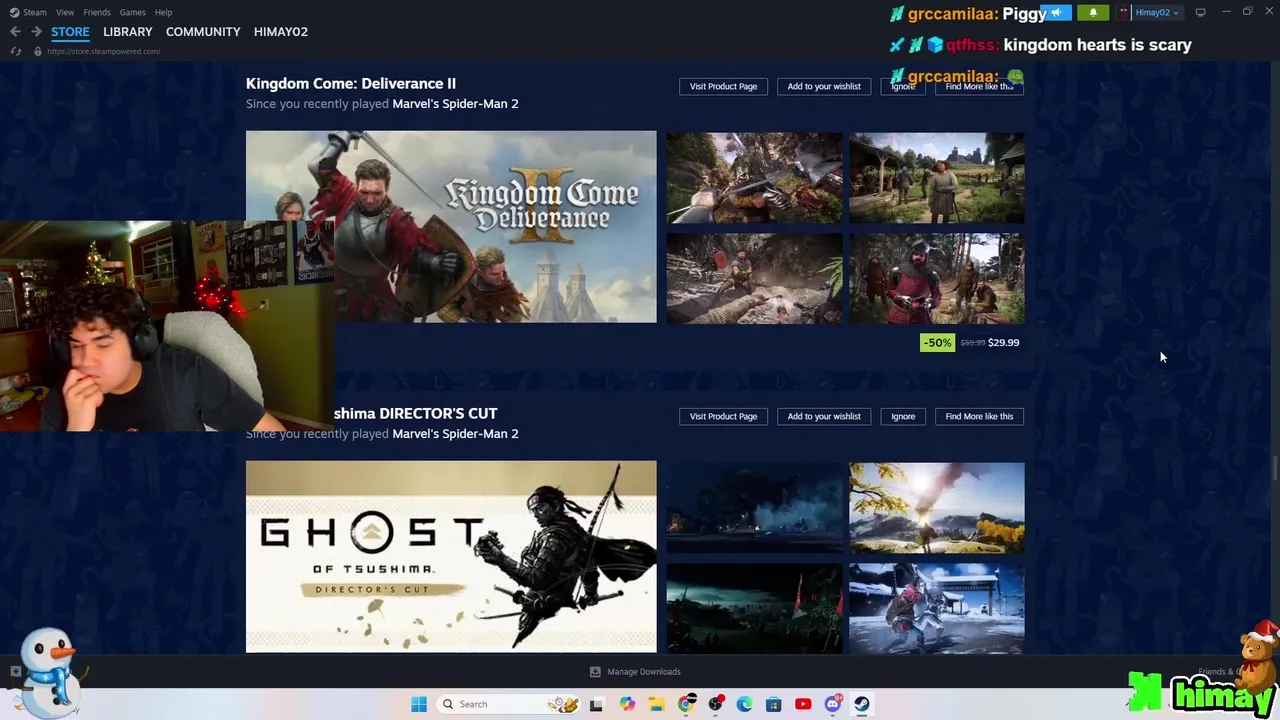Go back with the left arrow
Screen dimensions: 1280x720
click(15, 32)
